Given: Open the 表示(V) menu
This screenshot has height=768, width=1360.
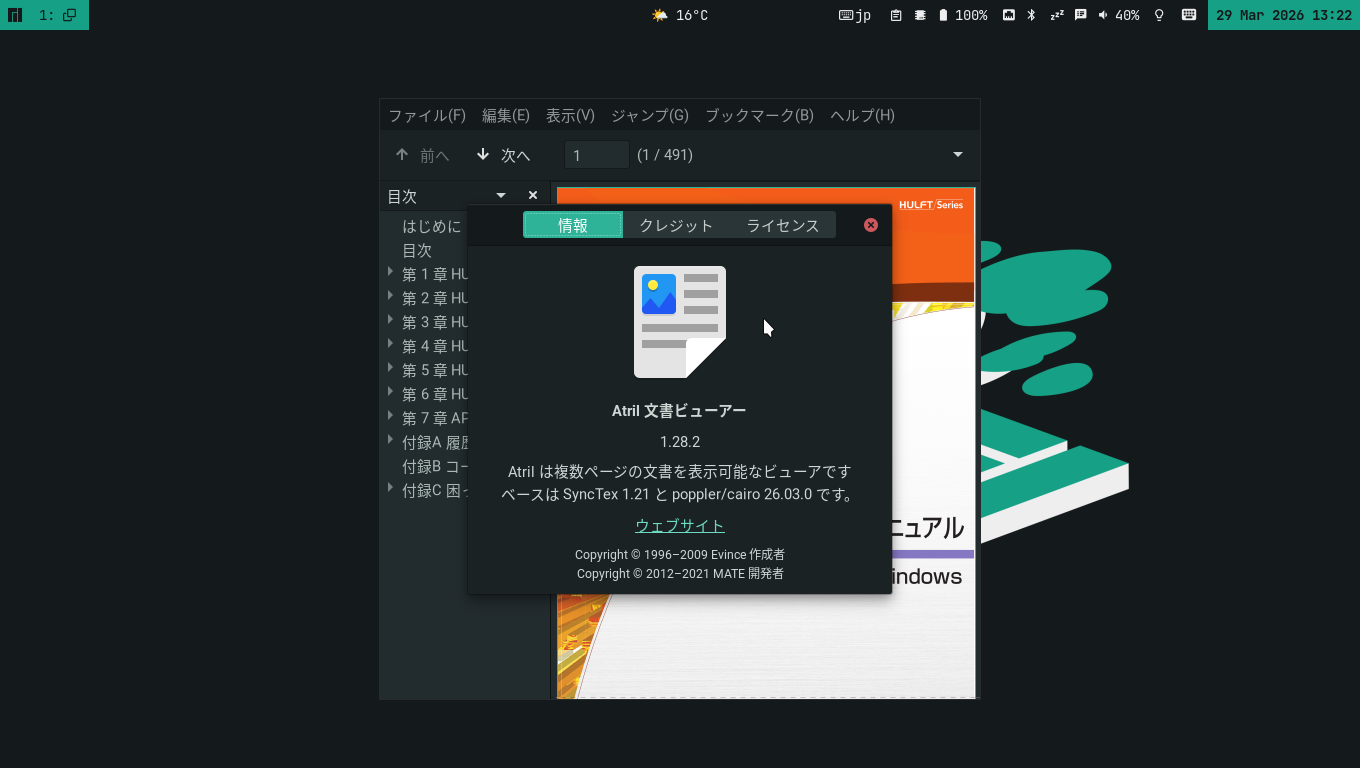Looking at the screenshot, I should (x=570, y=115).
